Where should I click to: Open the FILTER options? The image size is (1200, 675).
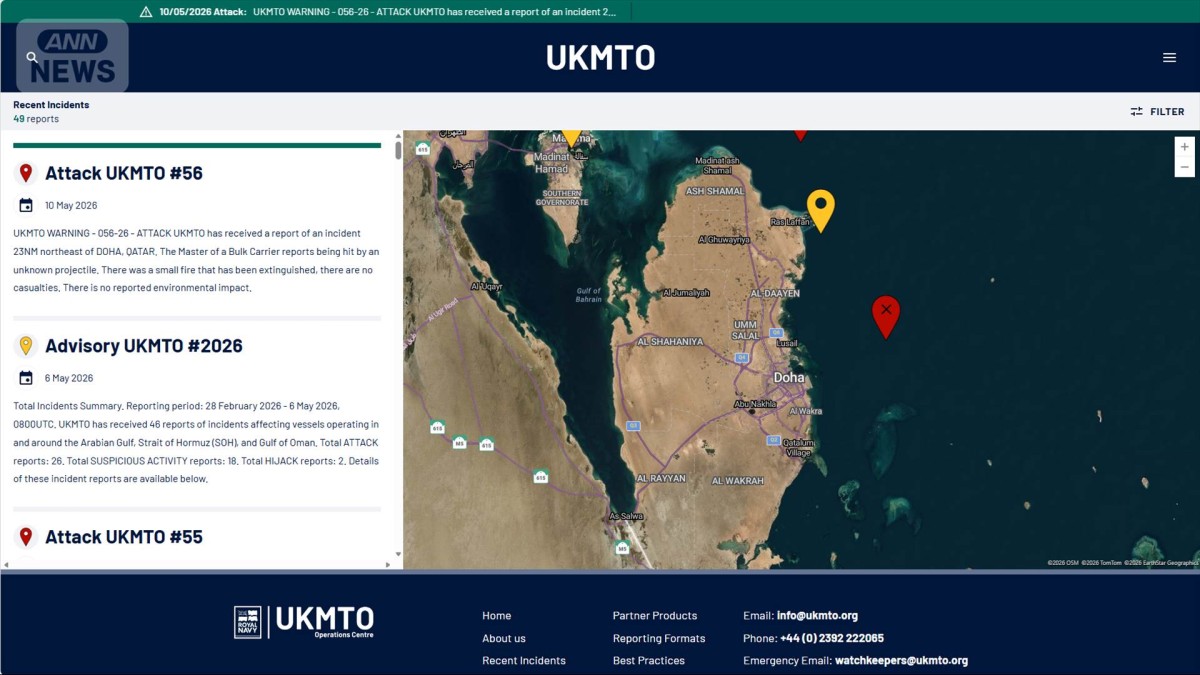(1157, 112)
